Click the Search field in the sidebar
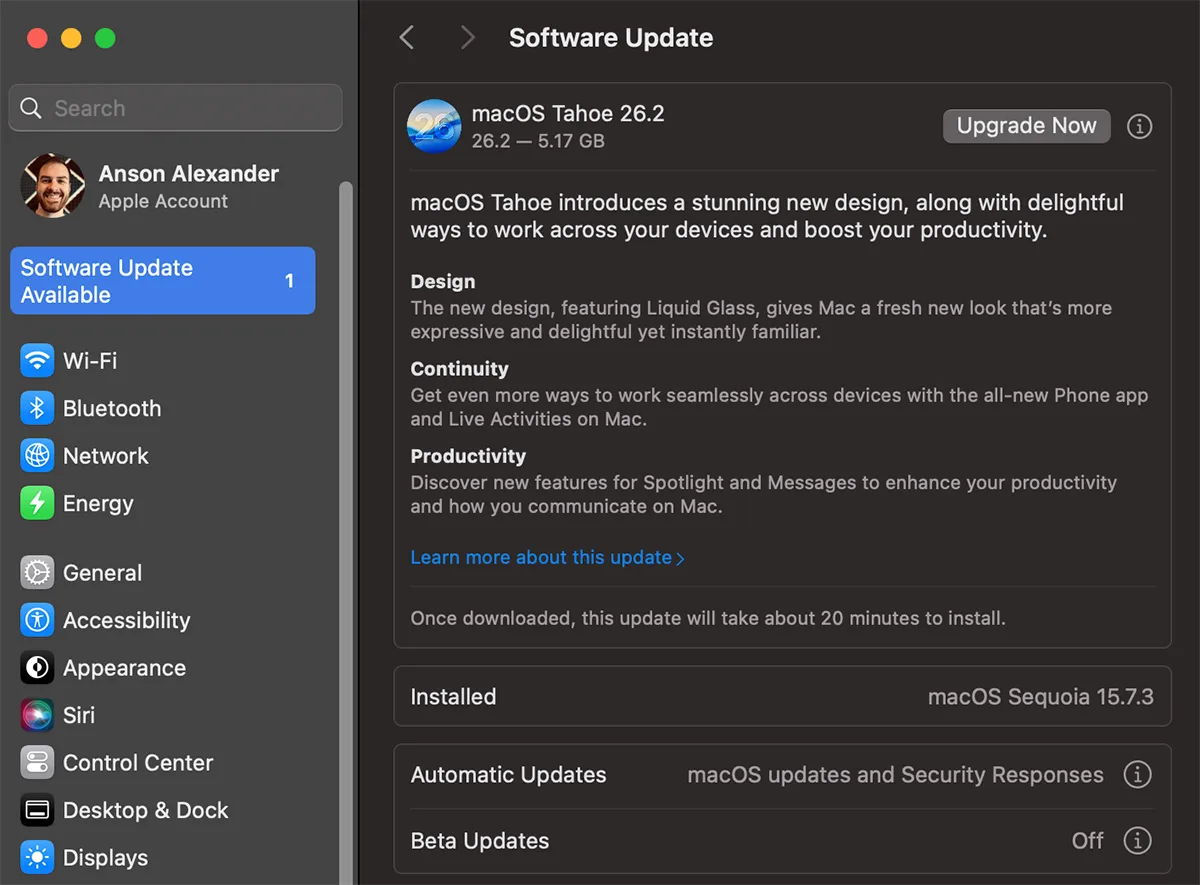This screenshot has width=1200, height=885. [x=175, y=108]
